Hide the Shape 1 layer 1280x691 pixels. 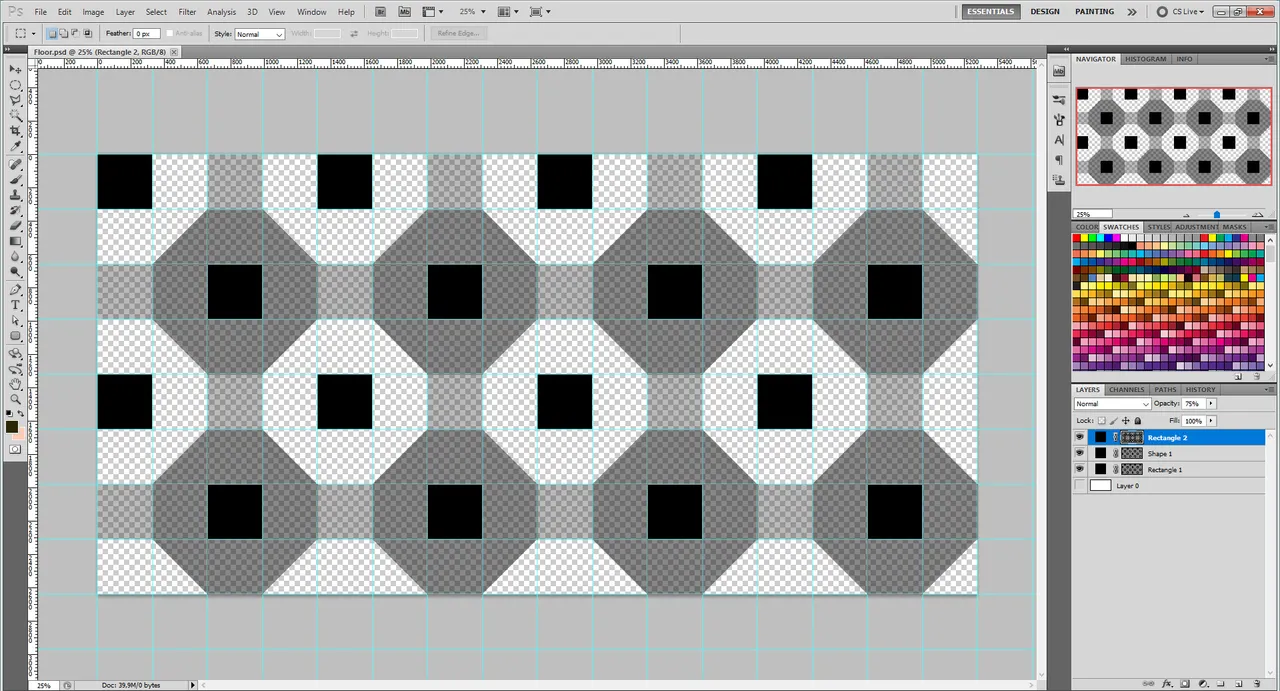tap(1080, 454)
